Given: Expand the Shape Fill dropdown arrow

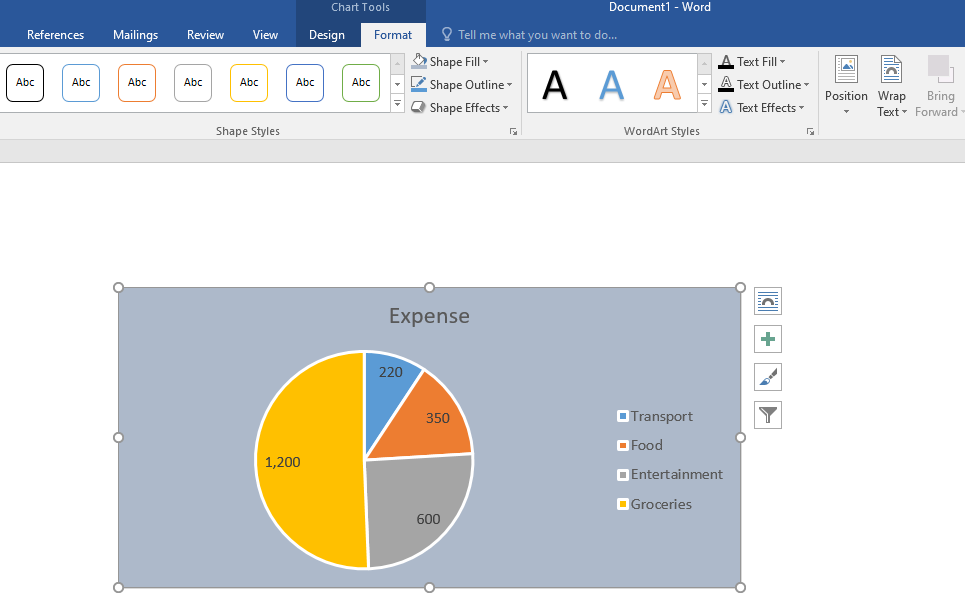Looking at the screenshot, I should [x=486, y=62].
